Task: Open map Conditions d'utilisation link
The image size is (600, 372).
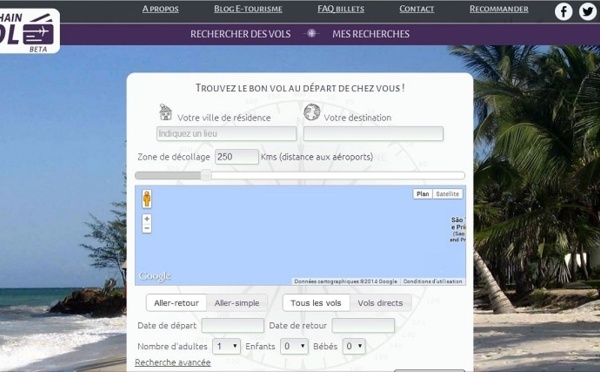Action: (x=433, y=281)
